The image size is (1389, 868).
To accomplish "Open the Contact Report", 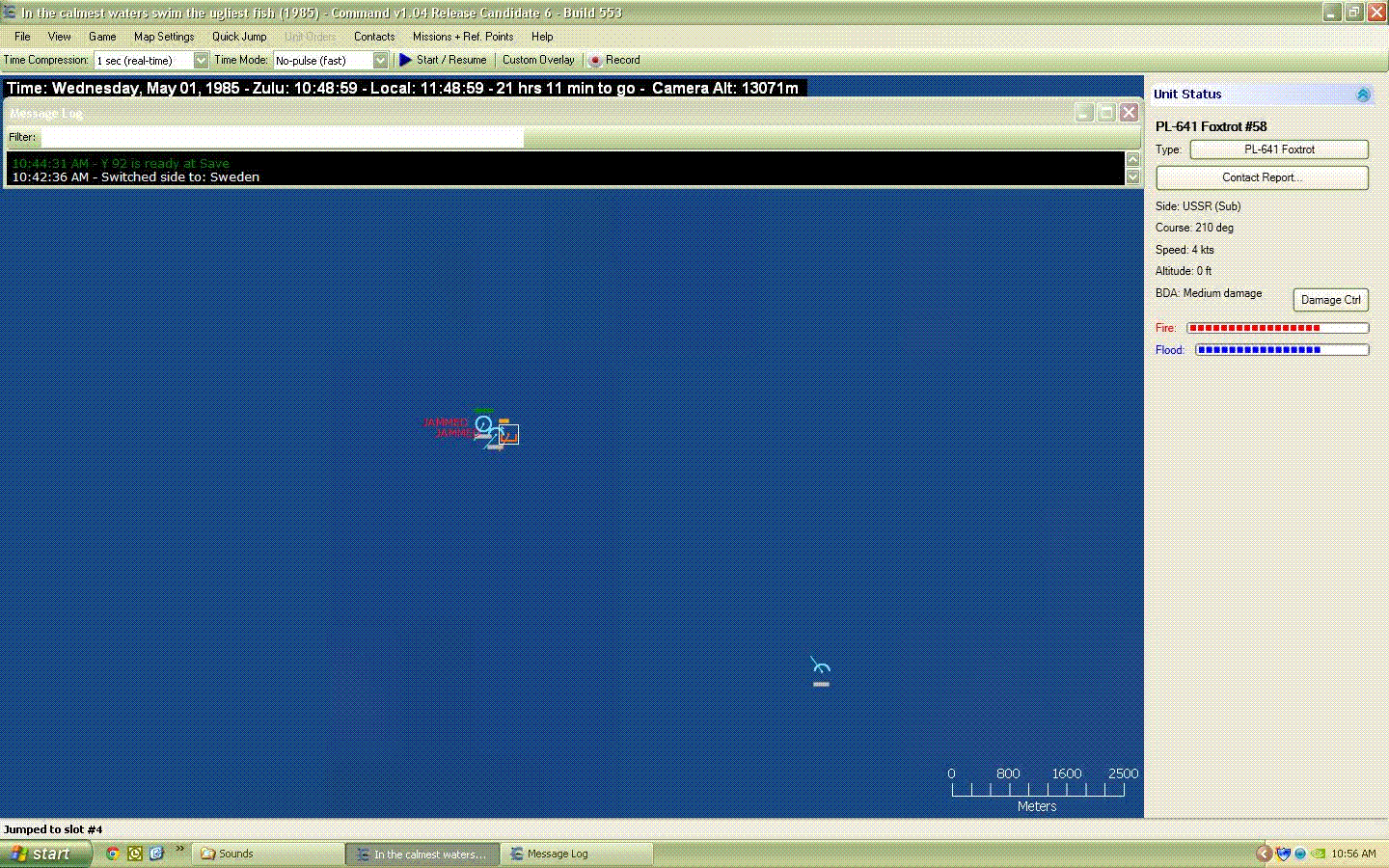I will [x=1262, y=177].
